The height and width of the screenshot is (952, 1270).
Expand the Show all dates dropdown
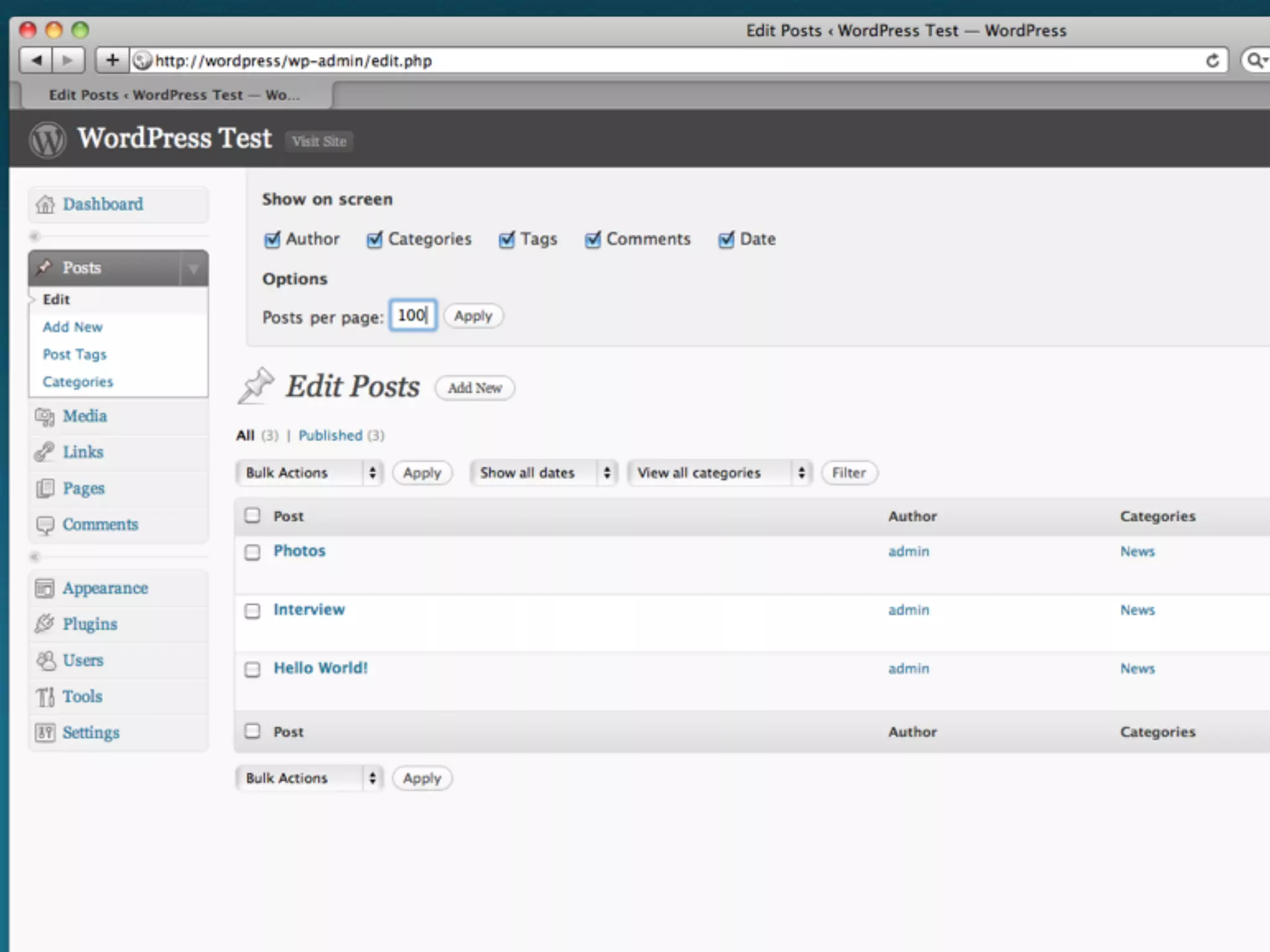[x=543, y=473]
